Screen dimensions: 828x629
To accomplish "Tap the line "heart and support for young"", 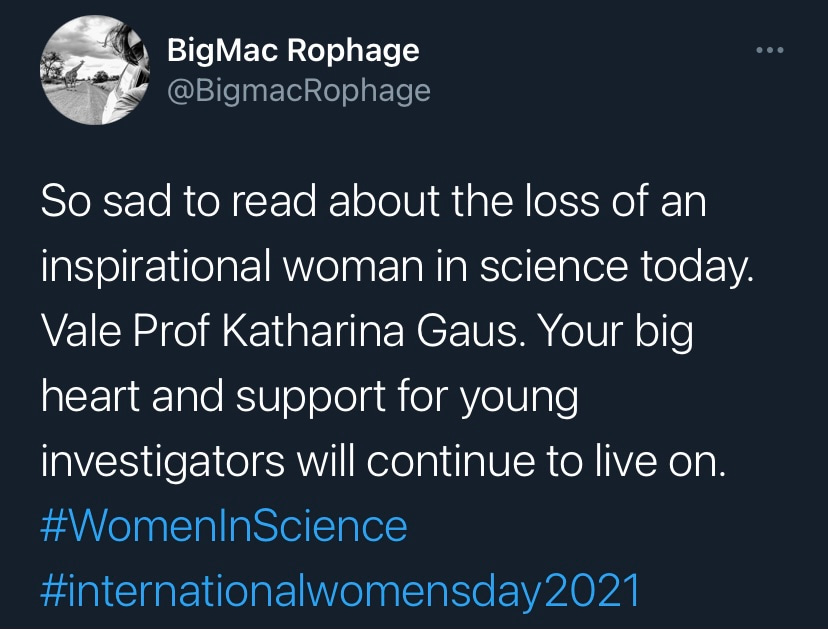I will click(x=309, y=398).
